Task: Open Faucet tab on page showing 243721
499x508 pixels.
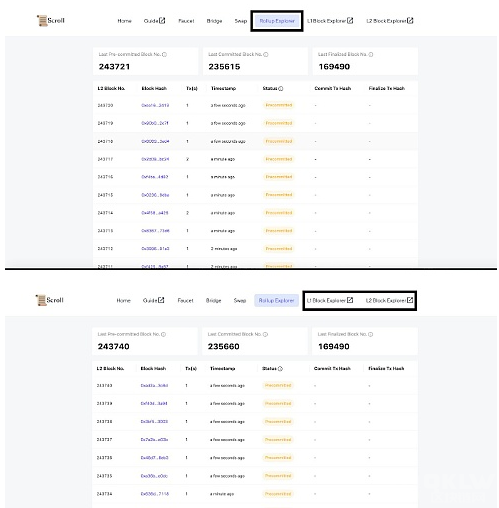Action: (186, 21)
